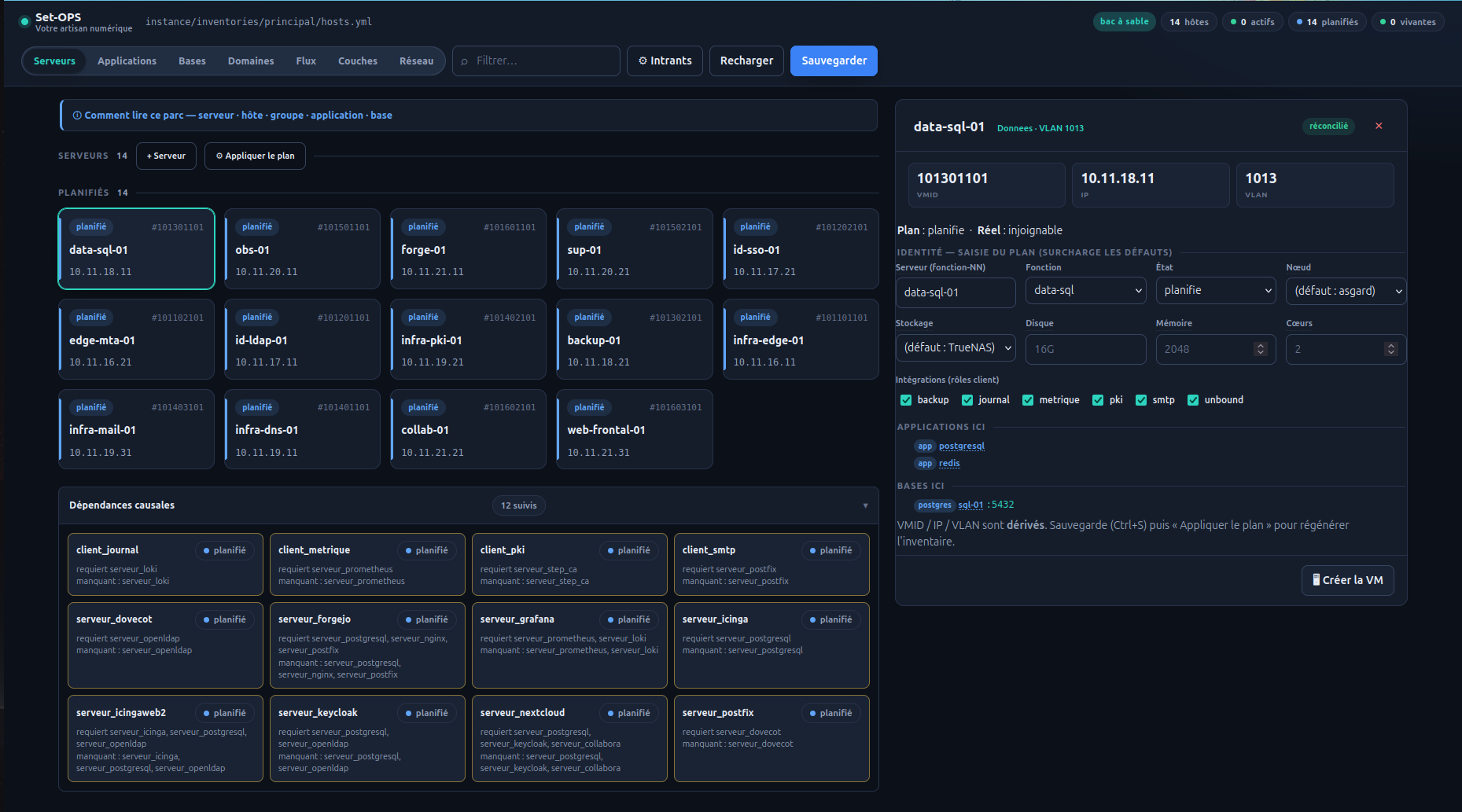Select the sup-01 server card
This screenshot has height=812, width=1462.
click(634, 248)
